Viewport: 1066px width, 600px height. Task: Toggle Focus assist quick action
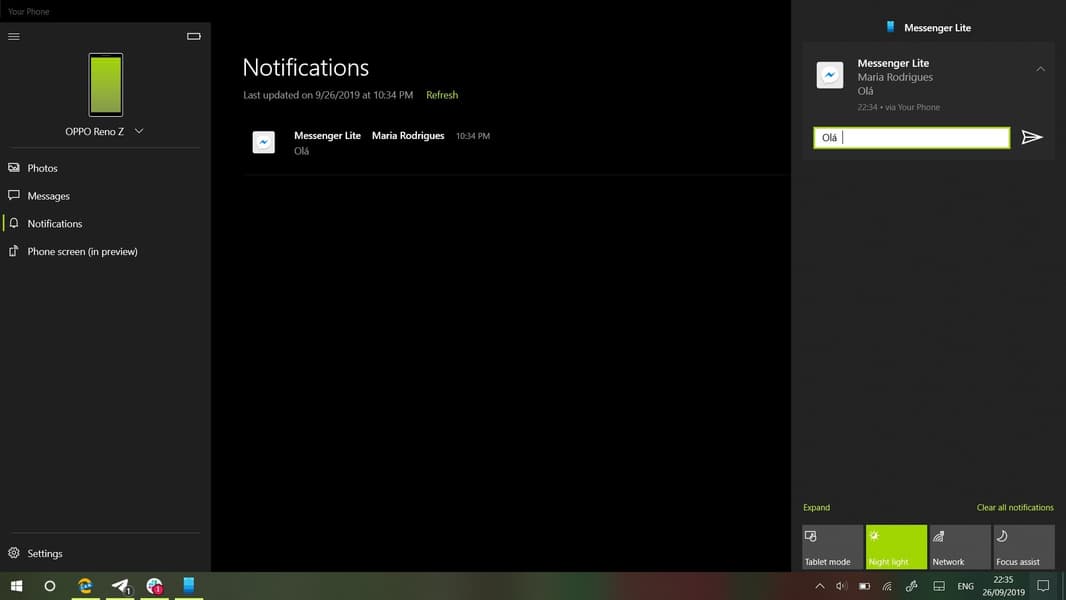(x=1024, y=546)
